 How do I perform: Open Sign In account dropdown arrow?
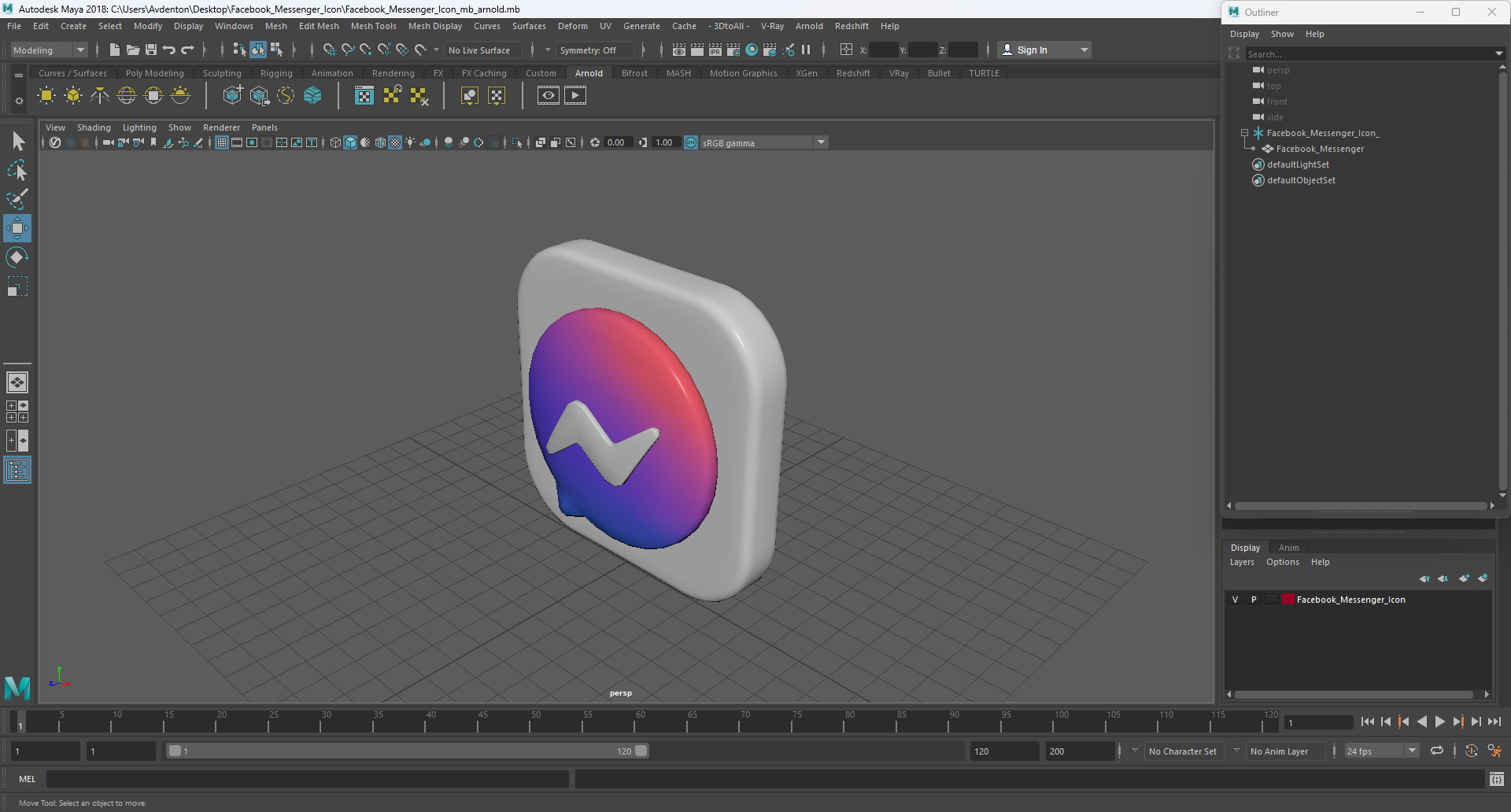[1084, 50]
